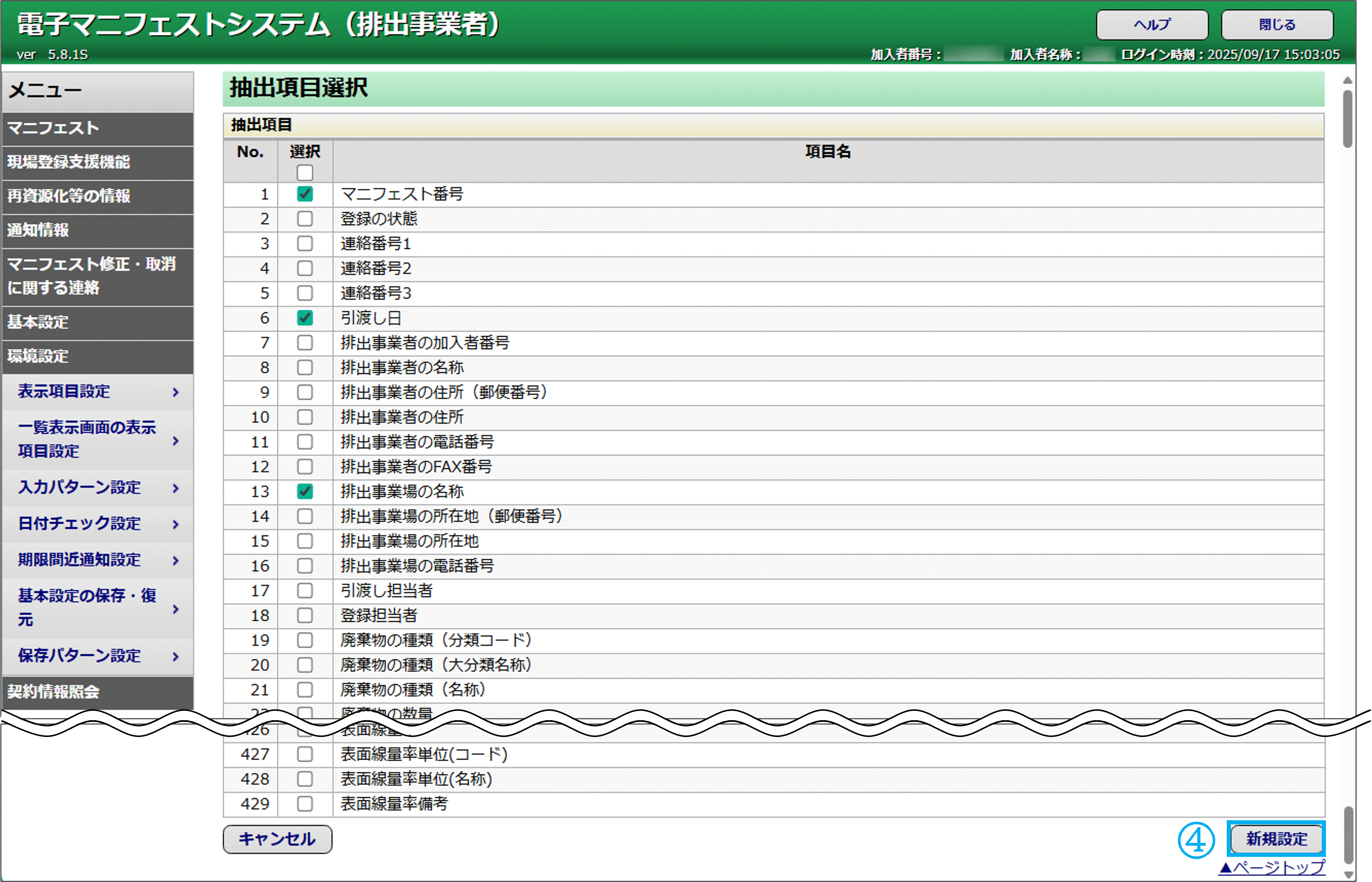This screenshot has width=1372, height=882.
Task: Toggle the select-all checkbox in the 選択 header
Action: click(305, 172)
